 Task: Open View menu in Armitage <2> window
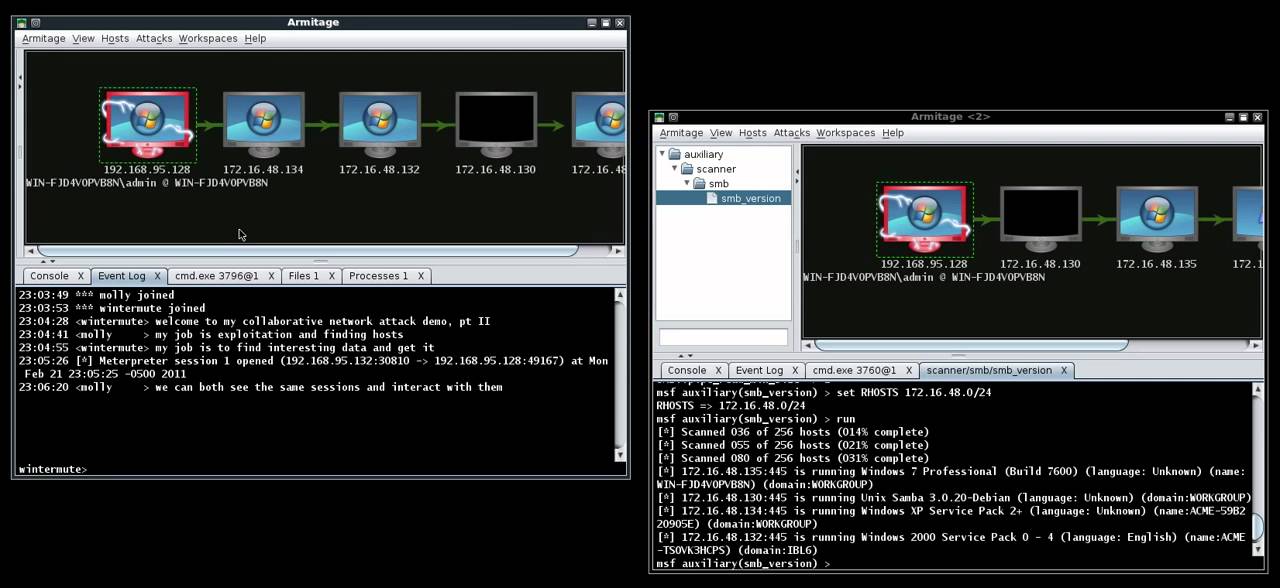[x=721, y=133]
